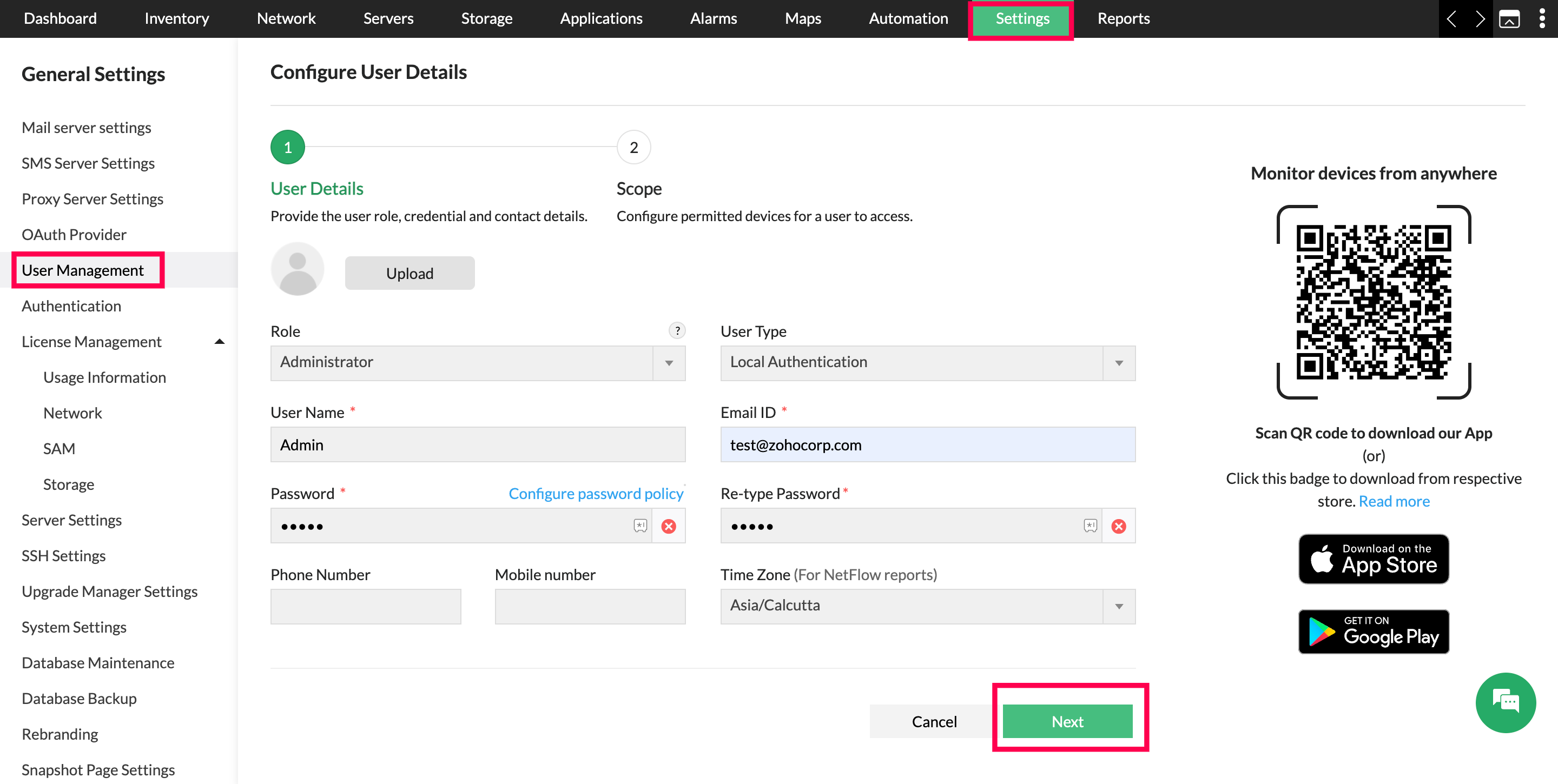Focus the User Name field
This screenshot has height=784, width=1558.
(x=478, y=445)
